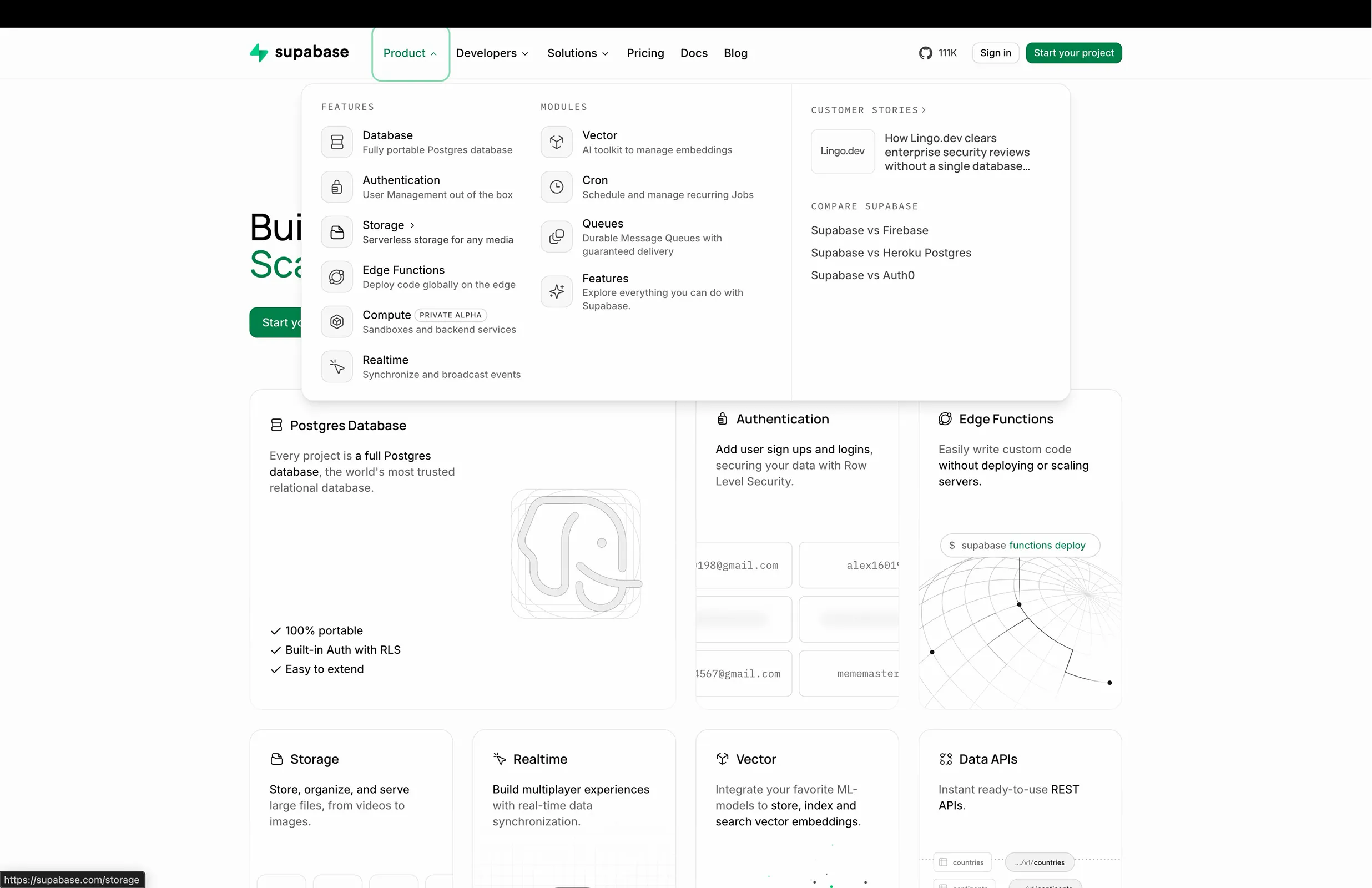The image size is (1372, 888).
Task: Click the Authentication lock icon in menu
Action: tap(337, 187)
